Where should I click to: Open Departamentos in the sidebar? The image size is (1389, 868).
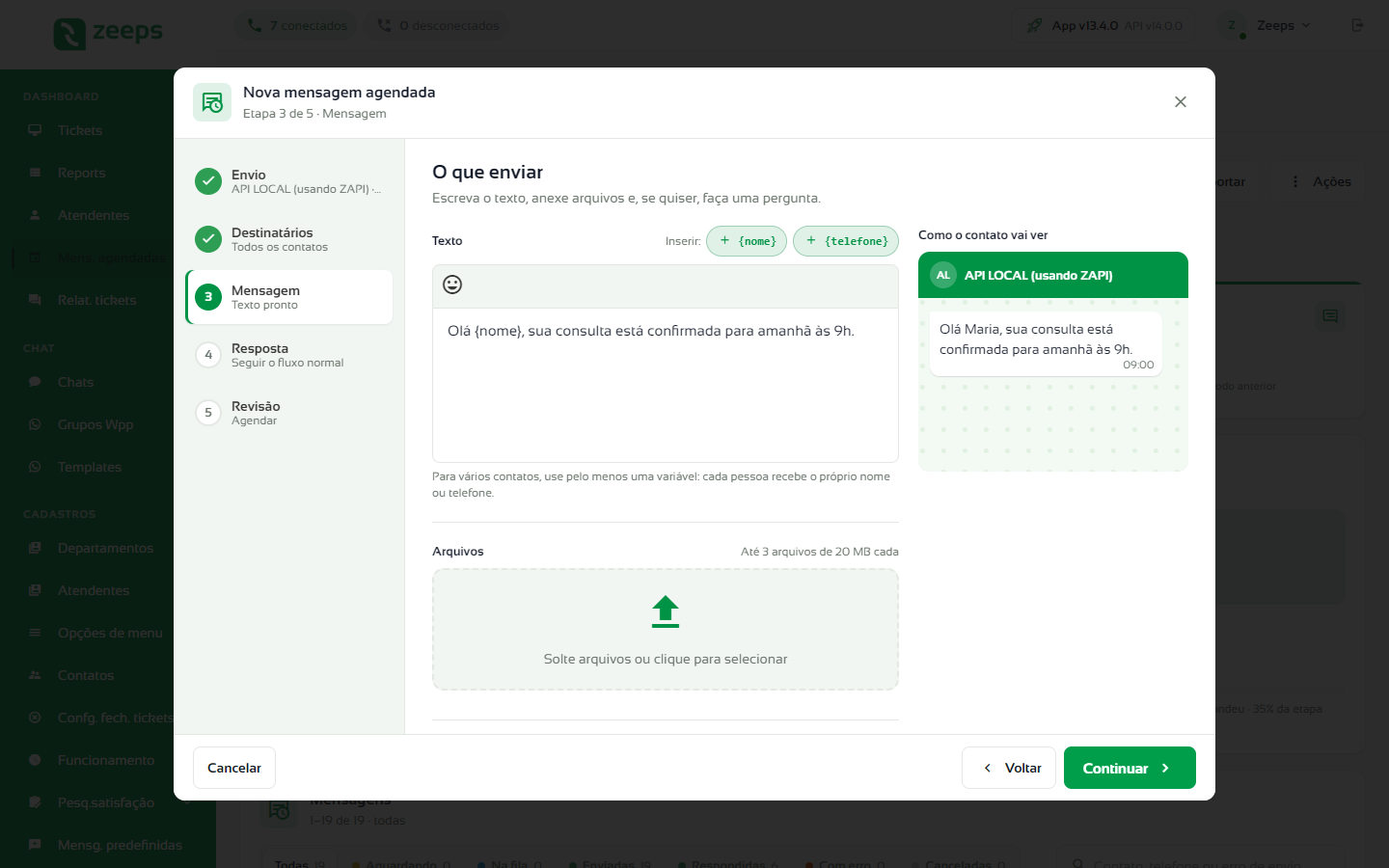click(105, 548)
